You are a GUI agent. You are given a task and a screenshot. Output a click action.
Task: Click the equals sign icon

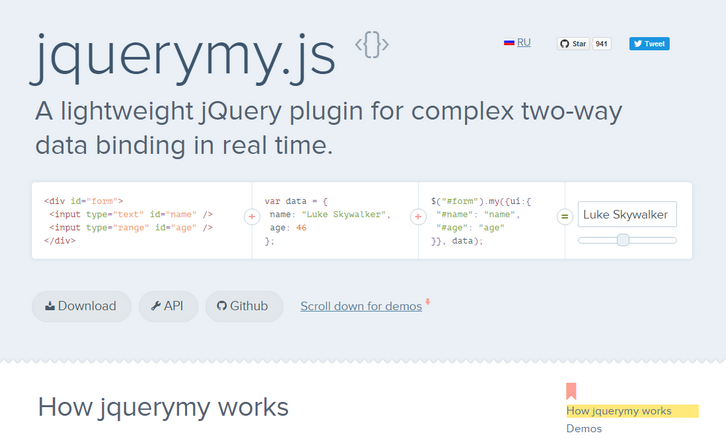pyautogui.click(x=564, y=216)
